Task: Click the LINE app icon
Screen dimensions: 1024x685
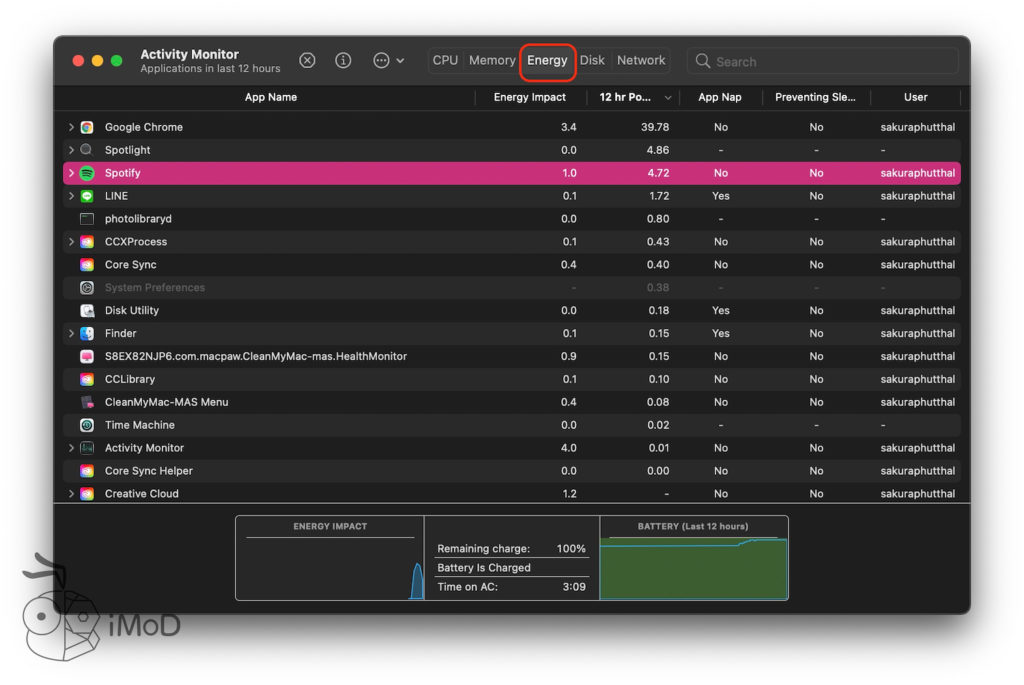Action: pos(87,196)
